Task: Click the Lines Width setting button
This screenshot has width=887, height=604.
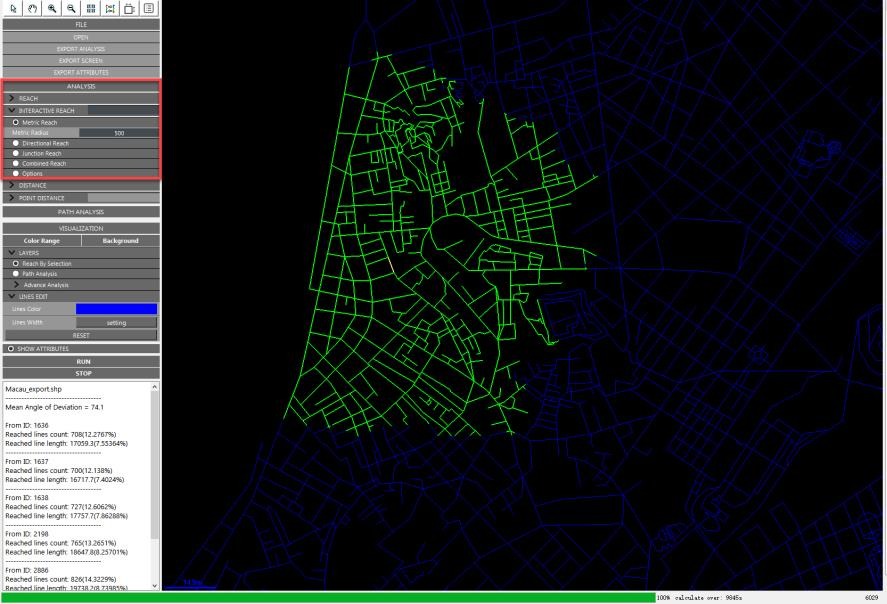Action: pos(117,323)
